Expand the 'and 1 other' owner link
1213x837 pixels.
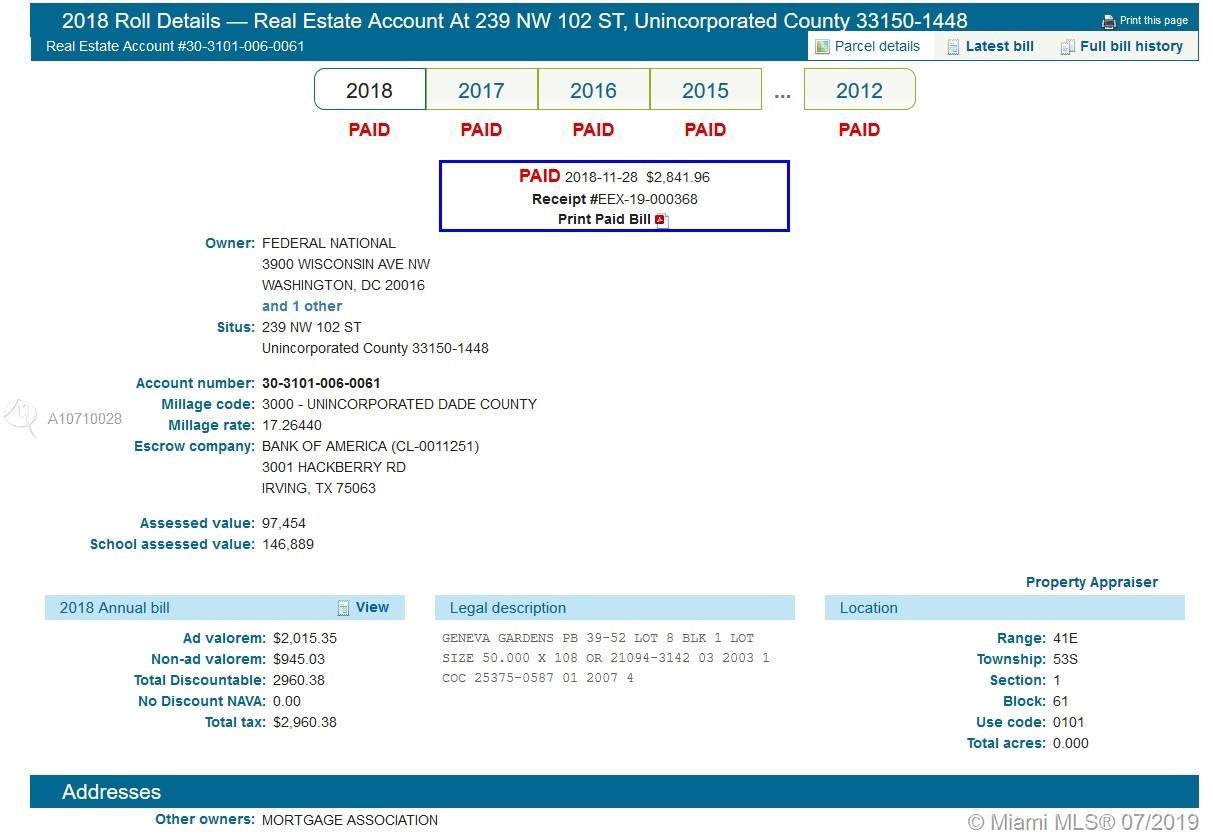click(302, 306)
